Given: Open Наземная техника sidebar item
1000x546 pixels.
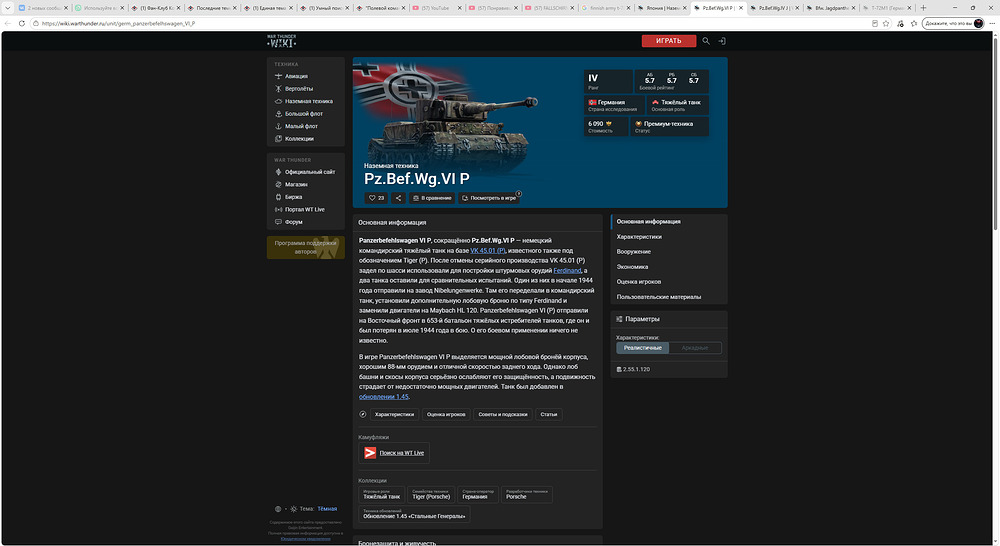Looking at the screenshot, I should 305,101.
